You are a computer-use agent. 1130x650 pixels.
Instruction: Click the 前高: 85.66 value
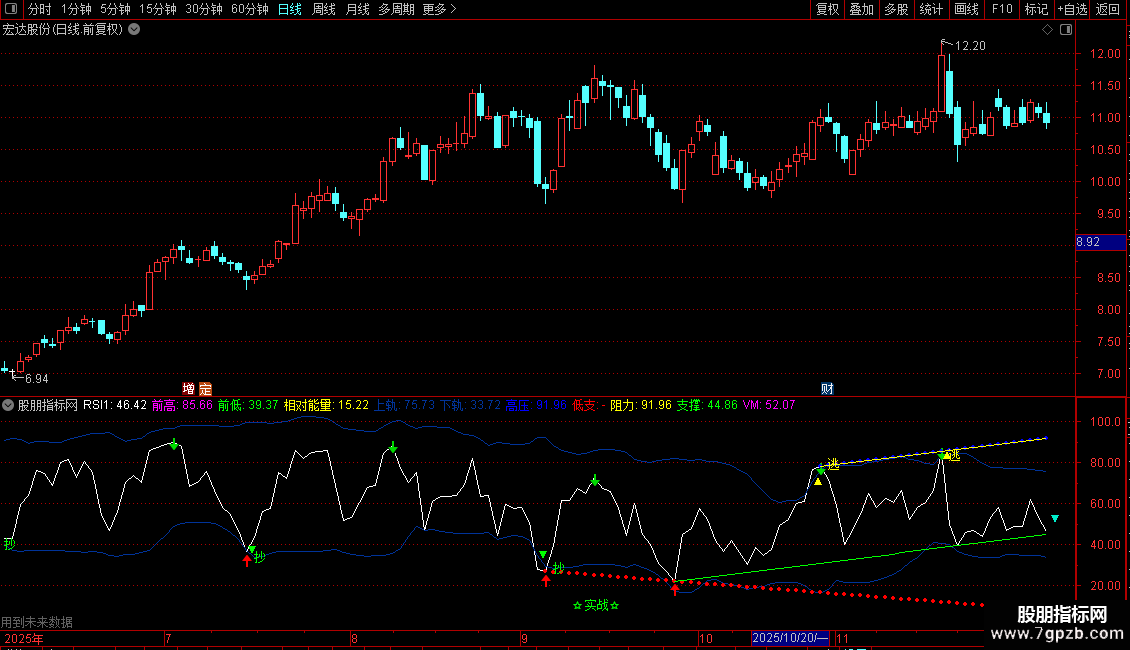click(x=182, y=405)
